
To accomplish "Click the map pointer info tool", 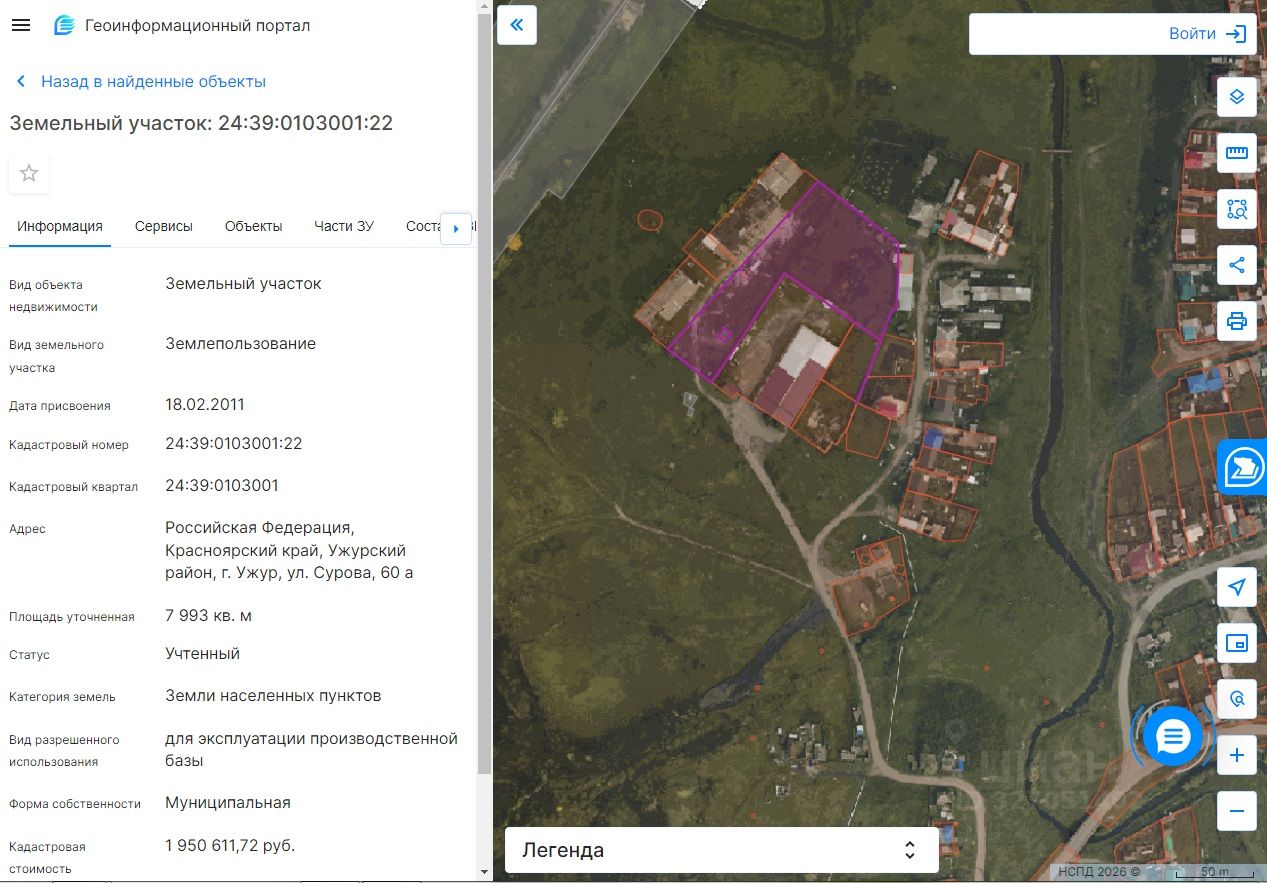I will (1237, 699).
